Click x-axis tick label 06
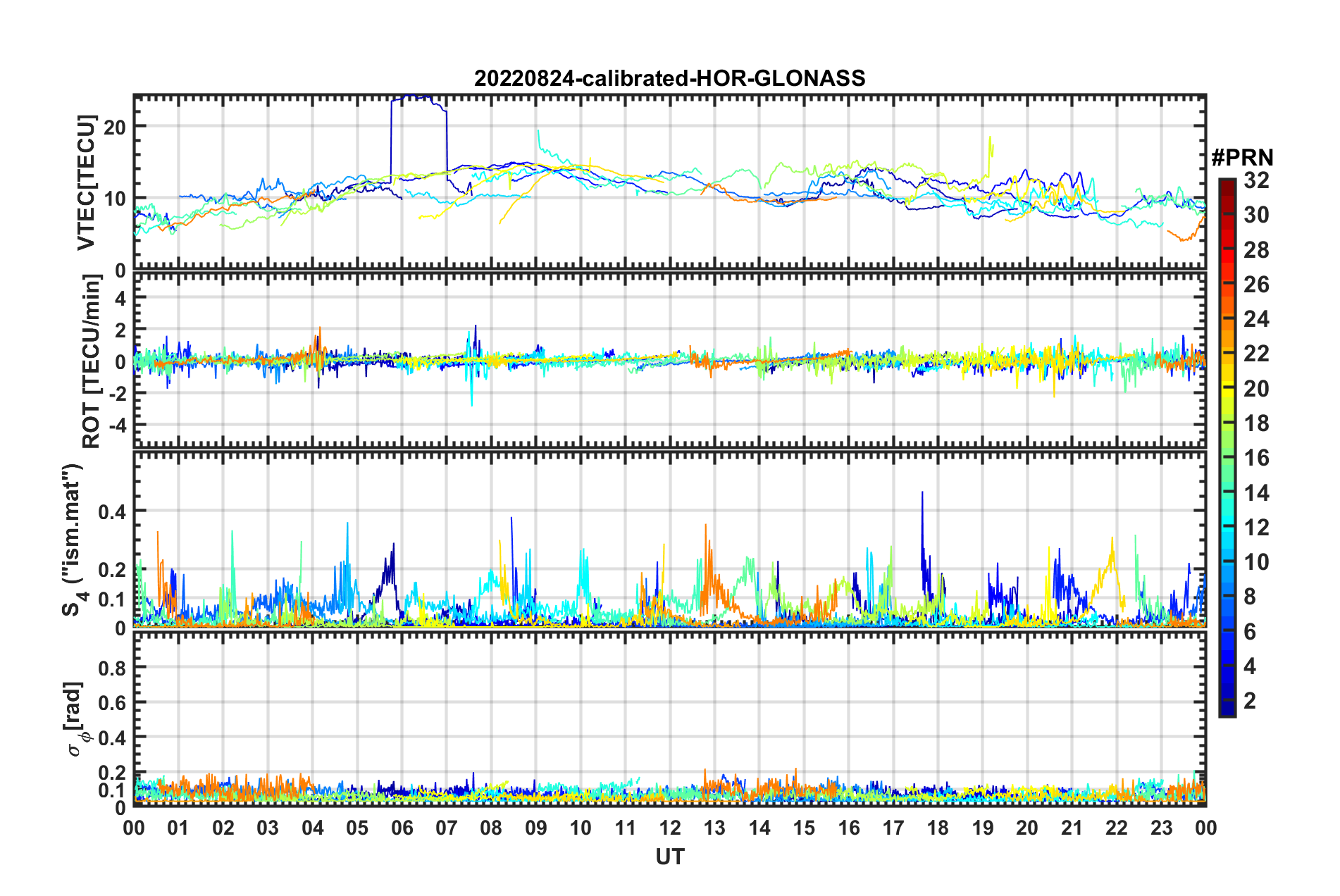Screen dimensions: 1340x896 [x=402, y=827]
